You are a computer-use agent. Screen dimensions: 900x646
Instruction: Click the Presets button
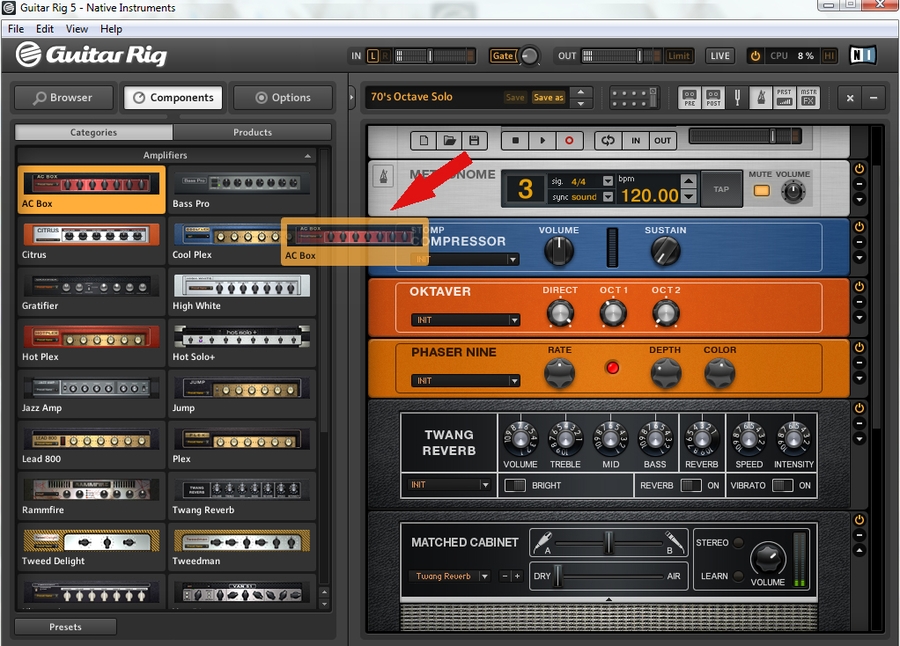click(x=65, y=627)
